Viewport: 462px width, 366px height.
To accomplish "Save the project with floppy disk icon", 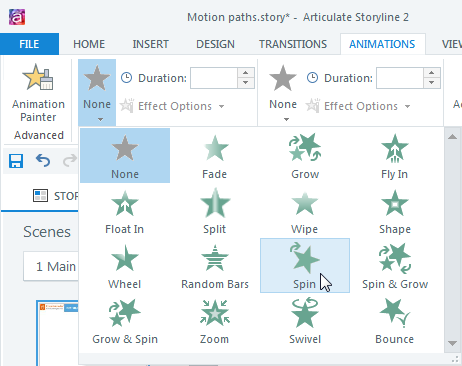I will click(16, 161).
